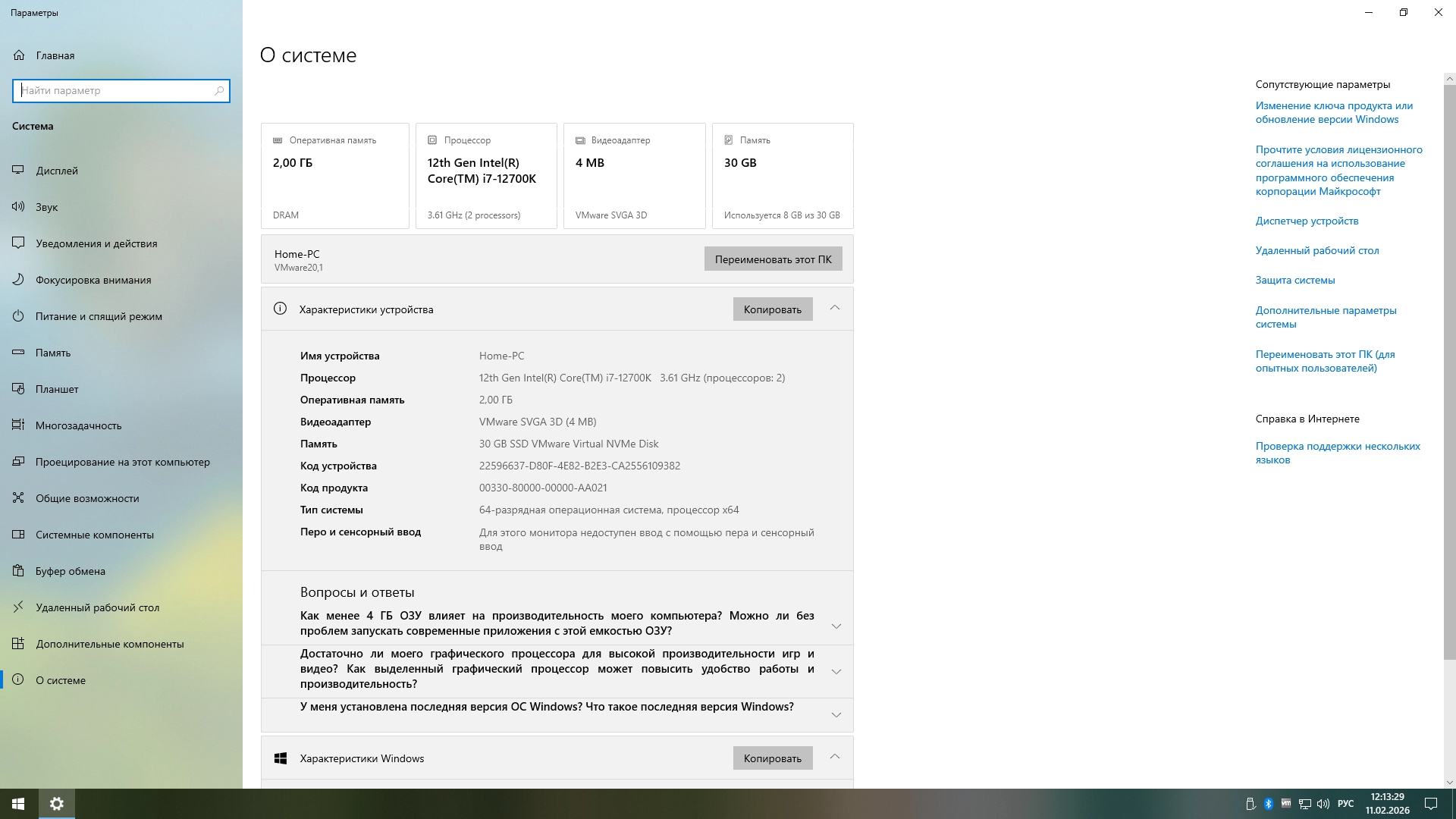This screenshot has width=1456, height=819.
Task: Expand the latest Windows version question
Action: (x=836, y=715)
